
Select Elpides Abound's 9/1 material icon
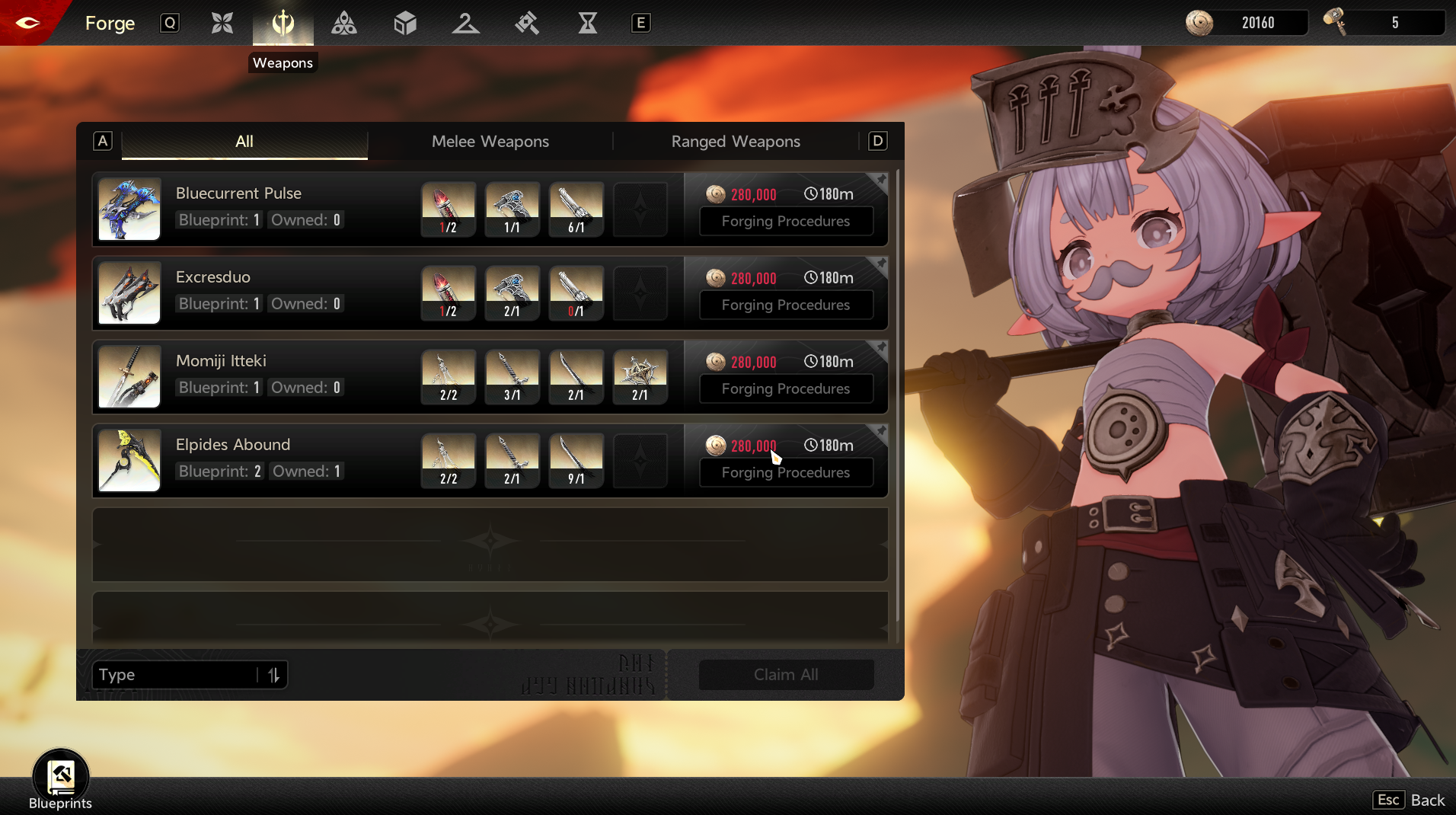(x=576, y=461)
